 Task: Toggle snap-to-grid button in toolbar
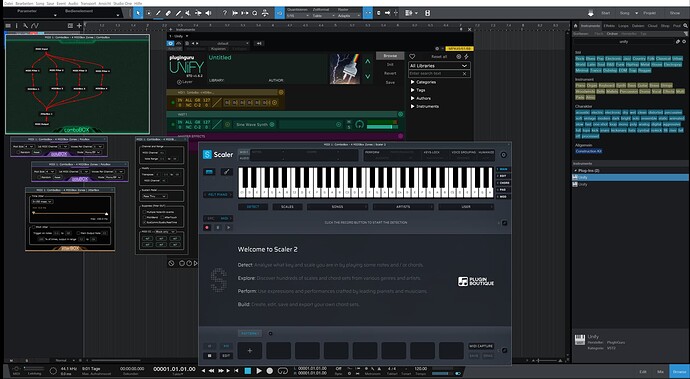[x=368, y=13]
